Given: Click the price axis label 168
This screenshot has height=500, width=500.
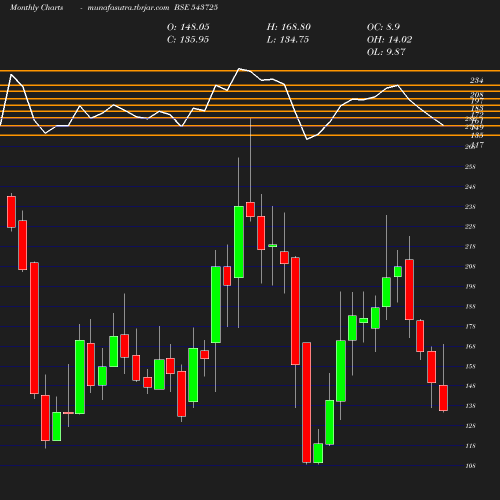Looking at the screenshot, I should coord(470,347).
